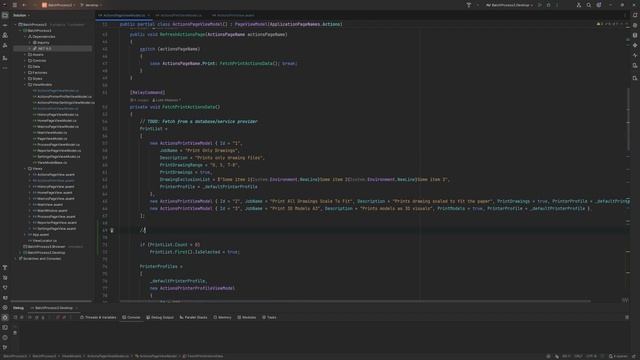Open the Tasks debug tab
This screenshot has width=640, height=360.
tap(269, 317)
